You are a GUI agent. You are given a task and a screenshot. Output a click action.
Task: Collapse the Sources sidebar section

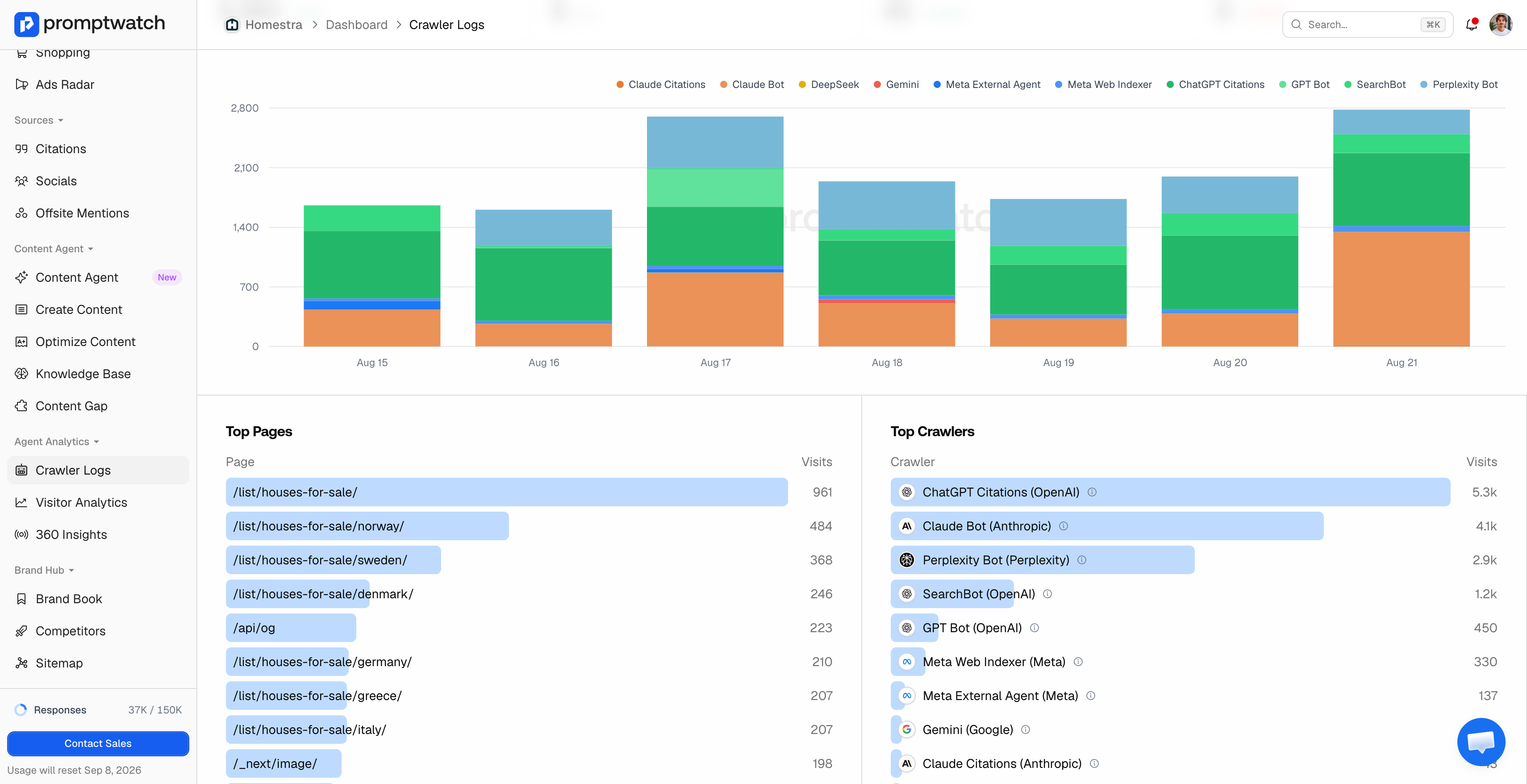pos(38,120)
